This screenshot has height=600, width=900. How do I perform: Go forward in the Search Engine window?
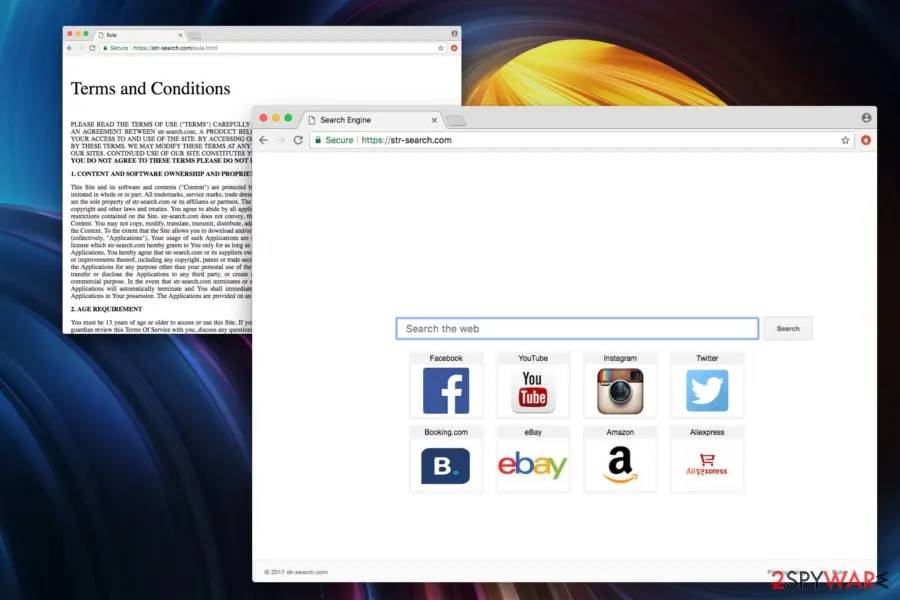tap(280, 140)
